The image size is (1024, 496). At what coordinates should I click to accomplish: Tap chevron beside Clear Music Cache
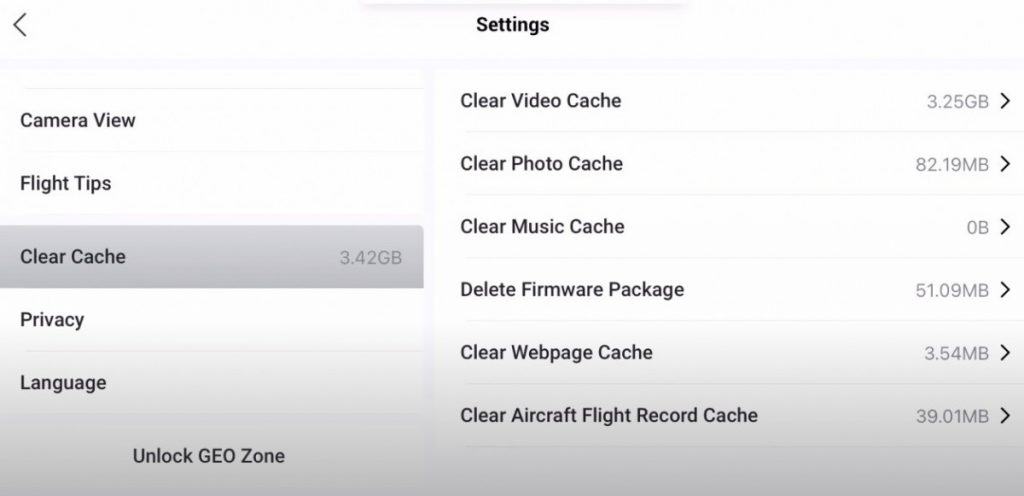[x=1005, y=226]
